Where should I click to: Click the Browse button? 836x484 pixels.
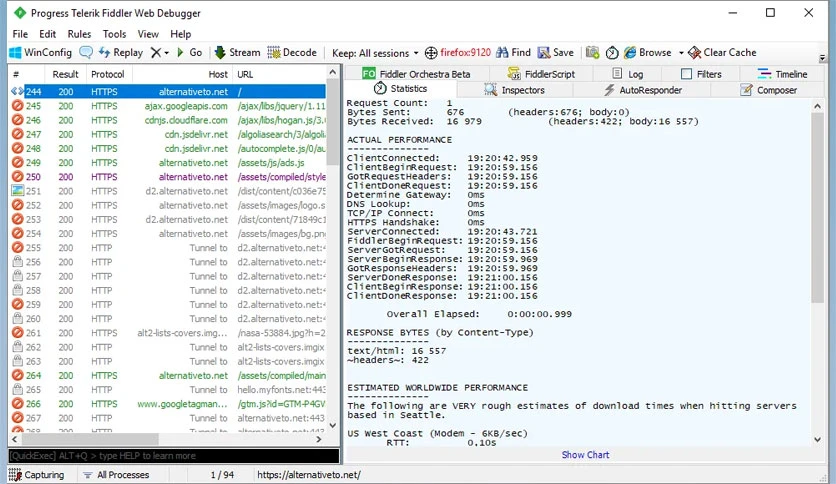[648, 52]
